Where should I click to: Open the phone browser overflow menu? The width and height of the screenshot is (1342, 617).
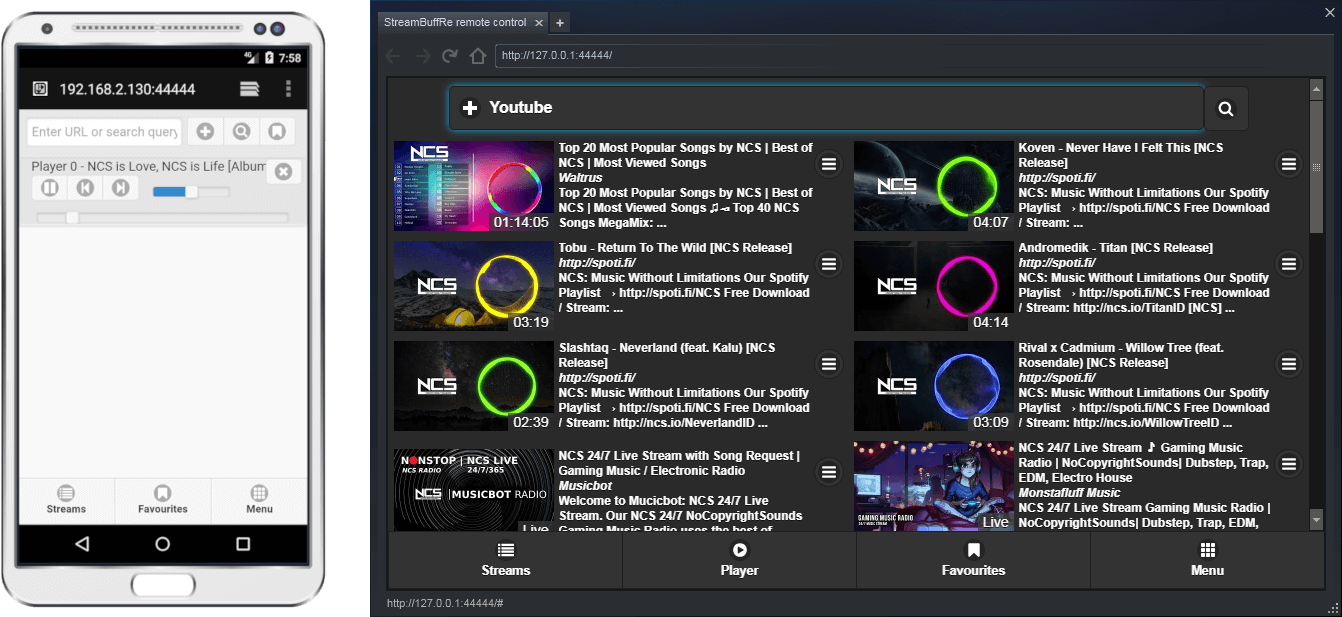288,88
